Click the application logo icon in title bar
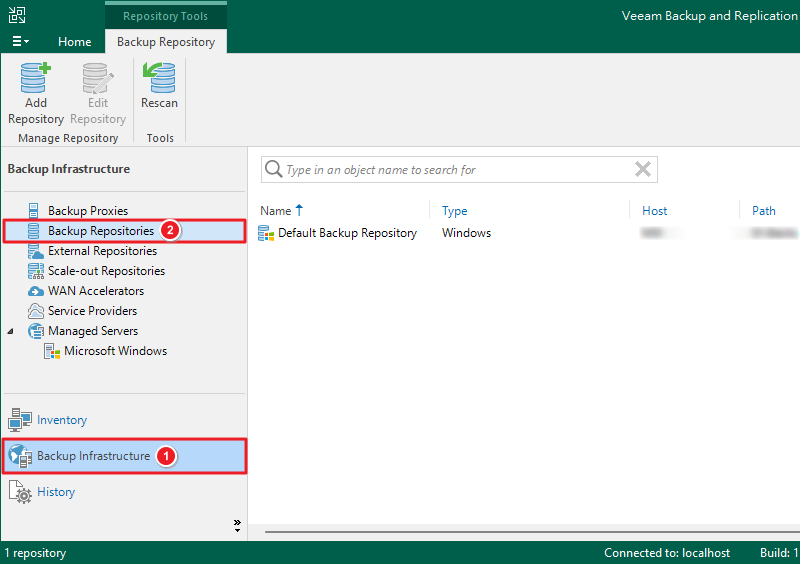This screenshot has height=564, width=800. click(17, 15)
